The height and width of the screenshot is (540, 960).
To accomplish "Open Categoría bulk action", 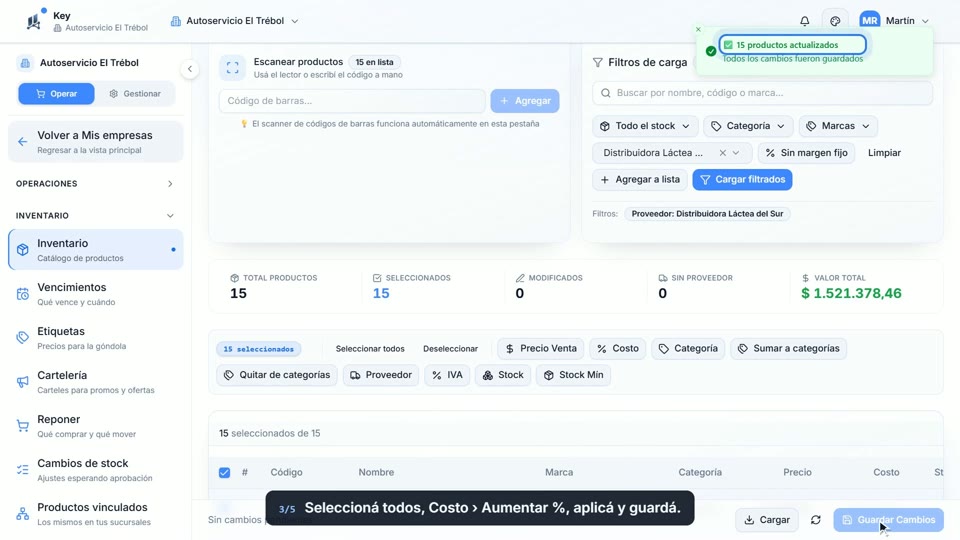I will (688, 348).
